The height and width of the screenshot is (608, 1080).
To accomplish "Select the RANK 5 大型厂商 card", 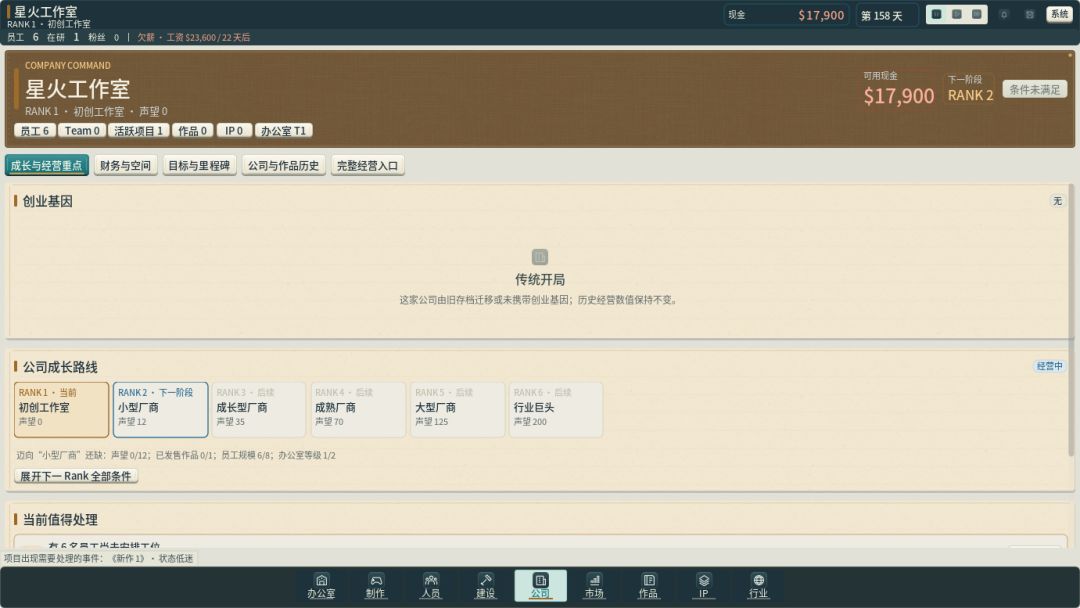I will coord(457,410).
